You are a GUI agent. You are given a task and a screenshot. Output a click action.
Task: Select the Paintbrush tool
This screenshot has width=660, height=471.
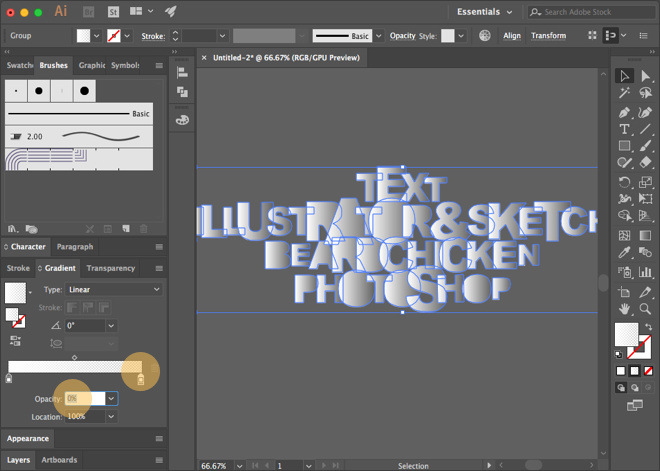(x=645, y=146)
